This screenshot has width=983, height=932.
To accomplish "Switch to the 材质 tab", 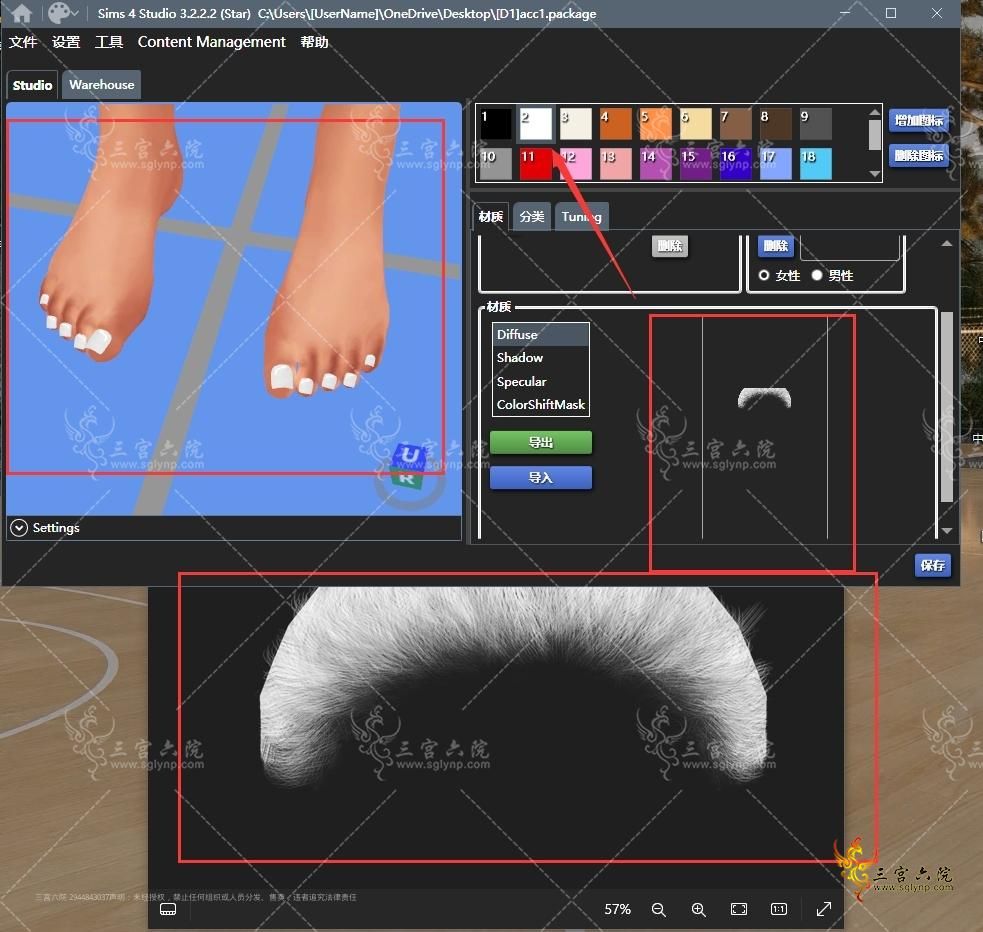I will tap(491, 217).
